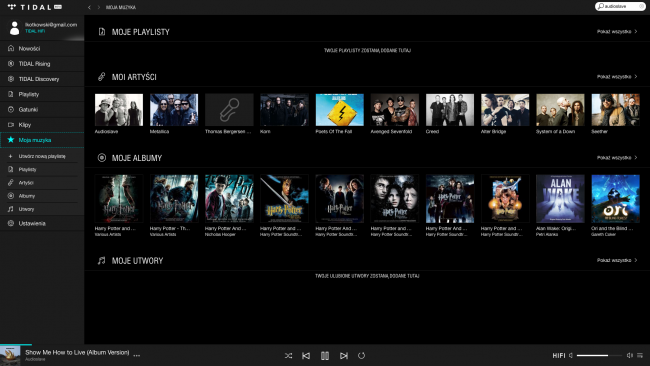Open Audioslave artist thumbnail

click(119, 110)
